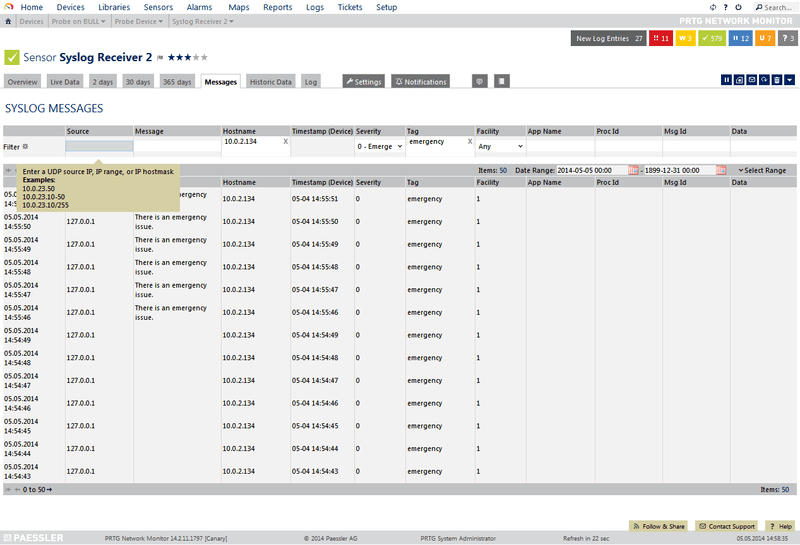Viewport: 800px width, 545px height.
Task: Open the Severity filter dropdown
Action: [380, 146]
